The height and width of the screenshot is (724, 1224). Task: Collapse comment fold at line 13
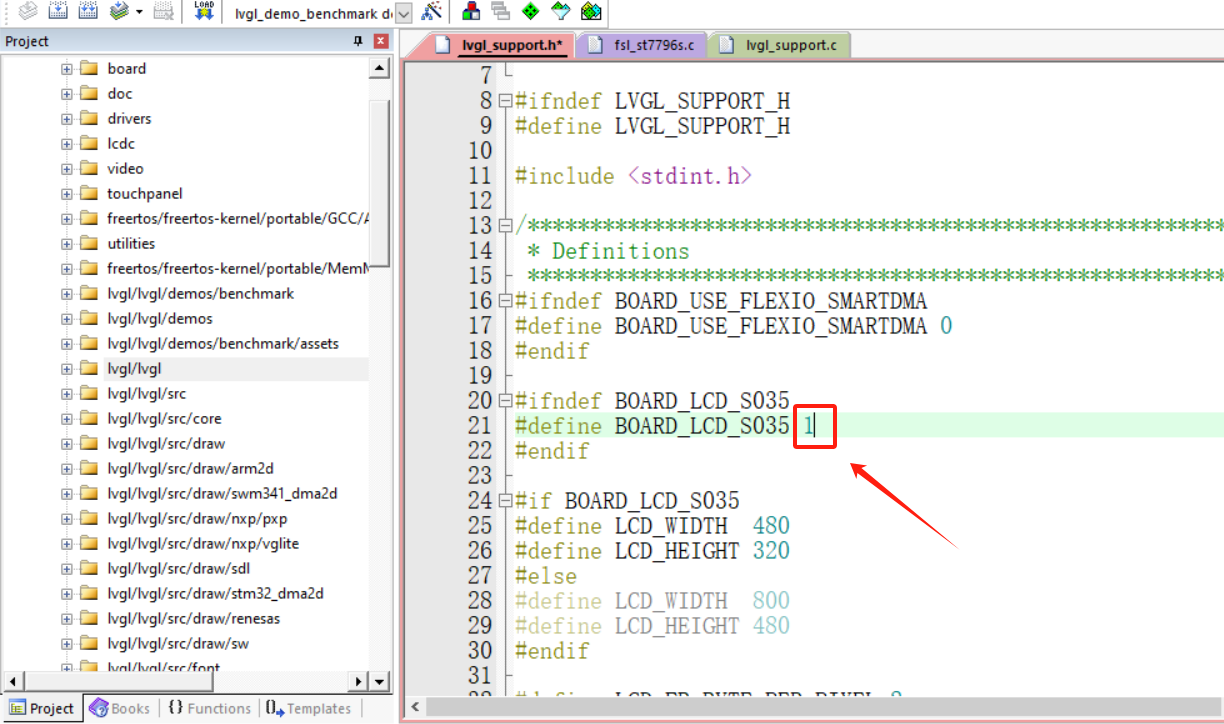tap(506, 226)
